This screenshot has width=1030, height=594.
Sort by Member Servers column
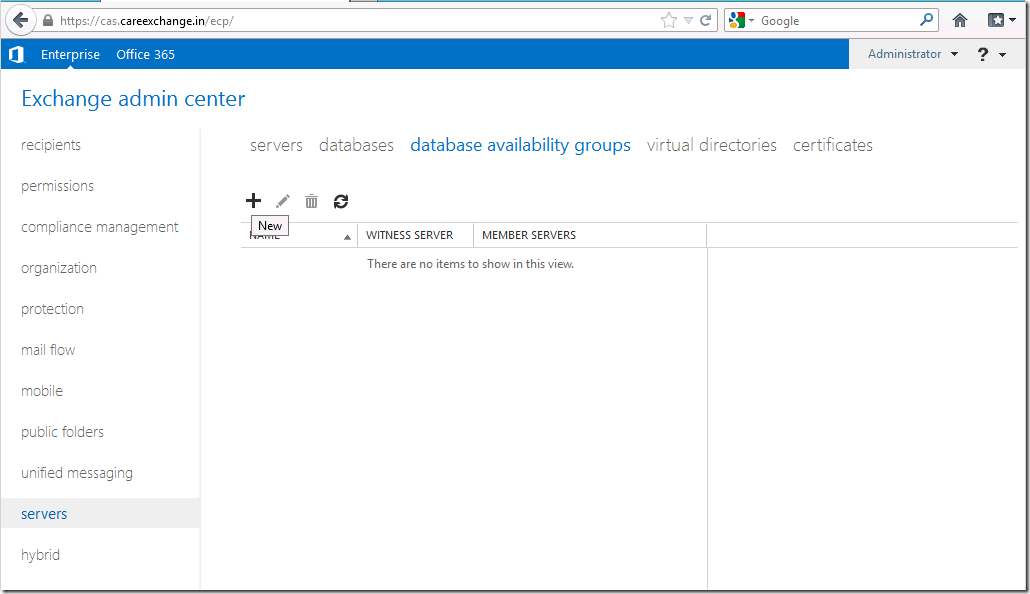(529, 235)
